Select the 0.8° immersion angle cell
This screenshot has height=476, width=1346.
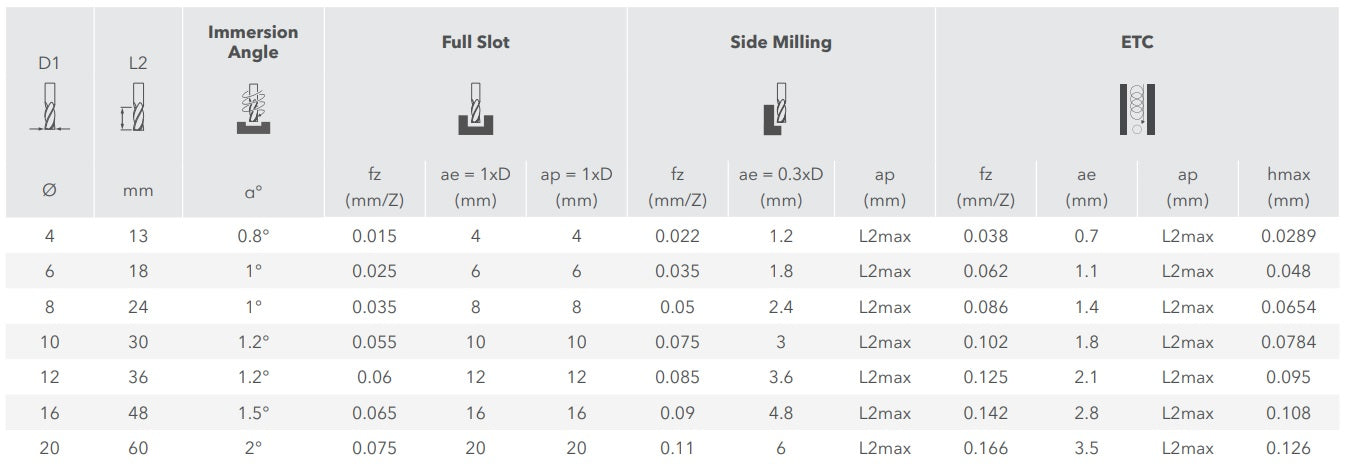point(253,237)
